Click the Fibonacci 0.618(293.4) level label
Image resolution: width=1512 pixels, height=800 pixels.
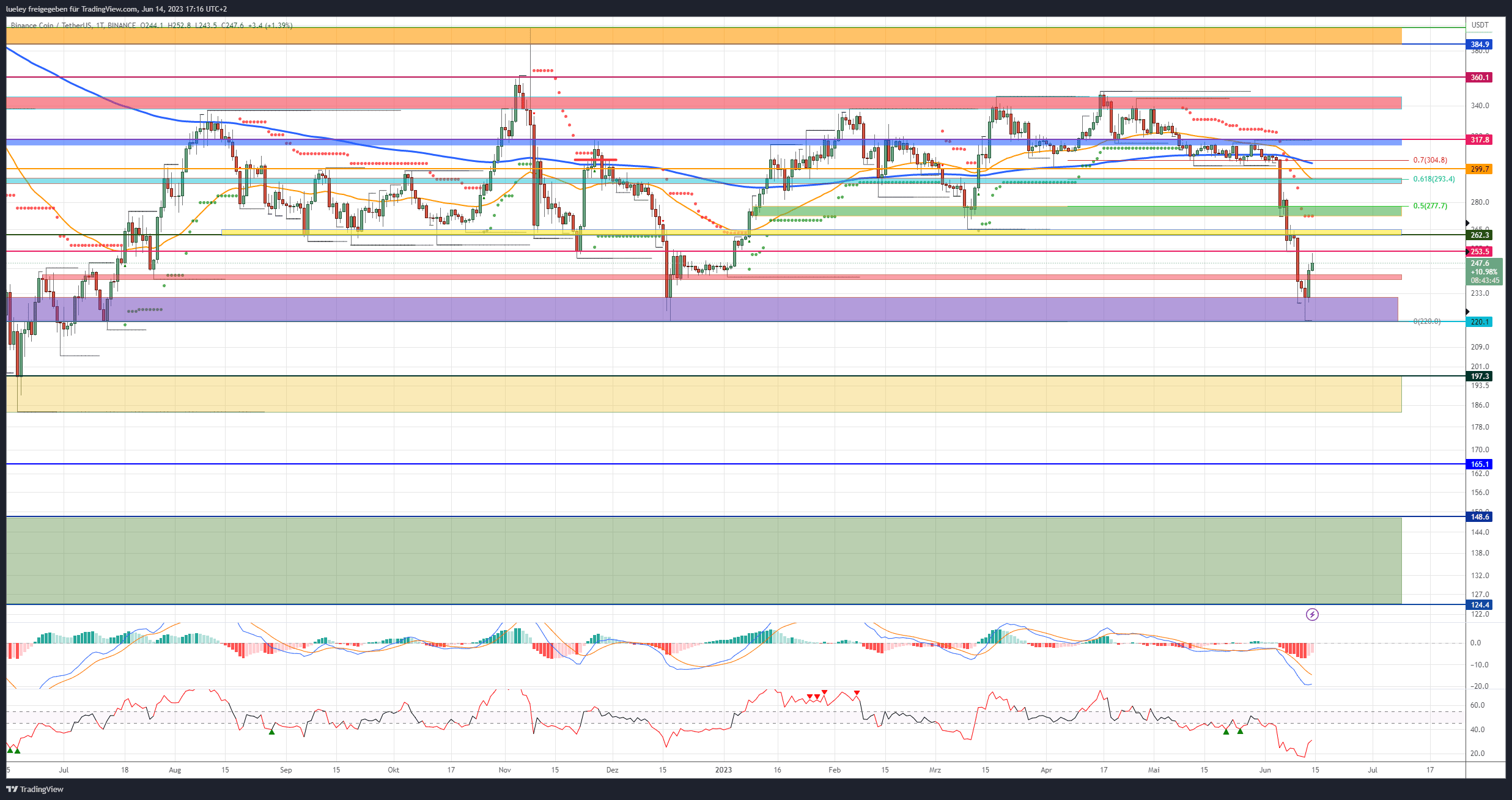tap(1434, 179)
